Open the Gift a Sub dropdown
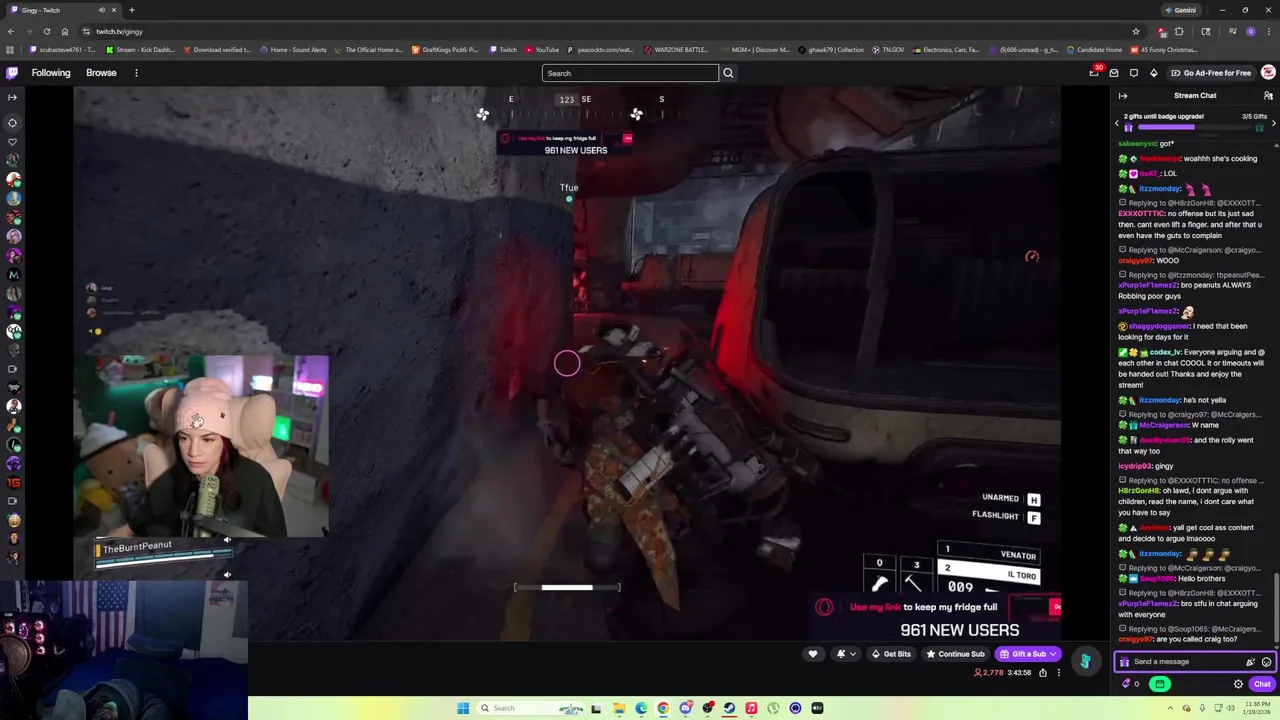This screenshot has height=720, width=1280. point(1028,654)
